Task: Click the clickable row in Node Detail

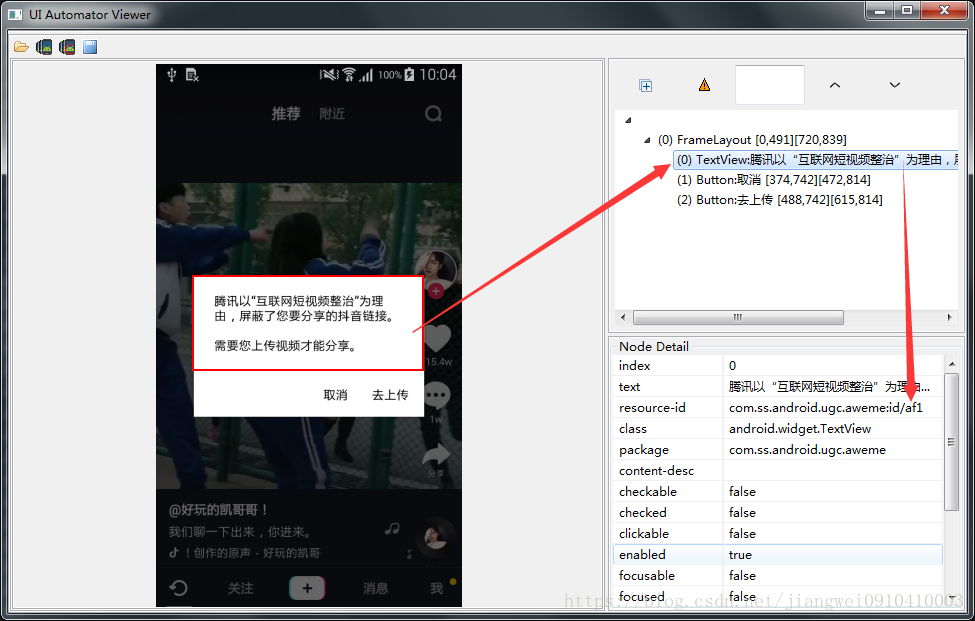Action: (x=778, y=533)
